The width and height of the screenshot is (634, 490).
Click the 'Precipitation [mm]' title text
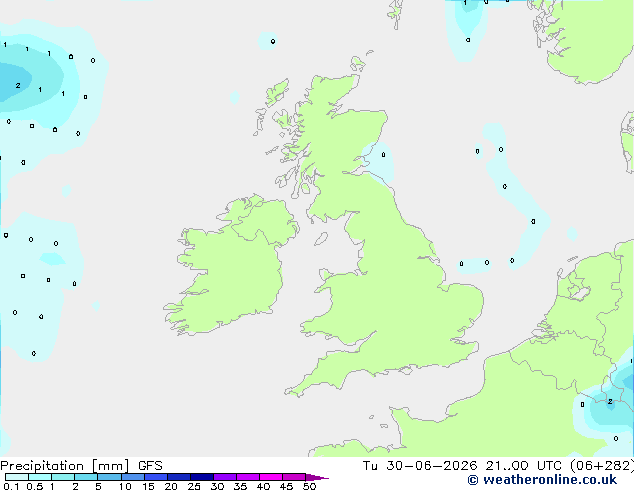[x=65, y=466]
